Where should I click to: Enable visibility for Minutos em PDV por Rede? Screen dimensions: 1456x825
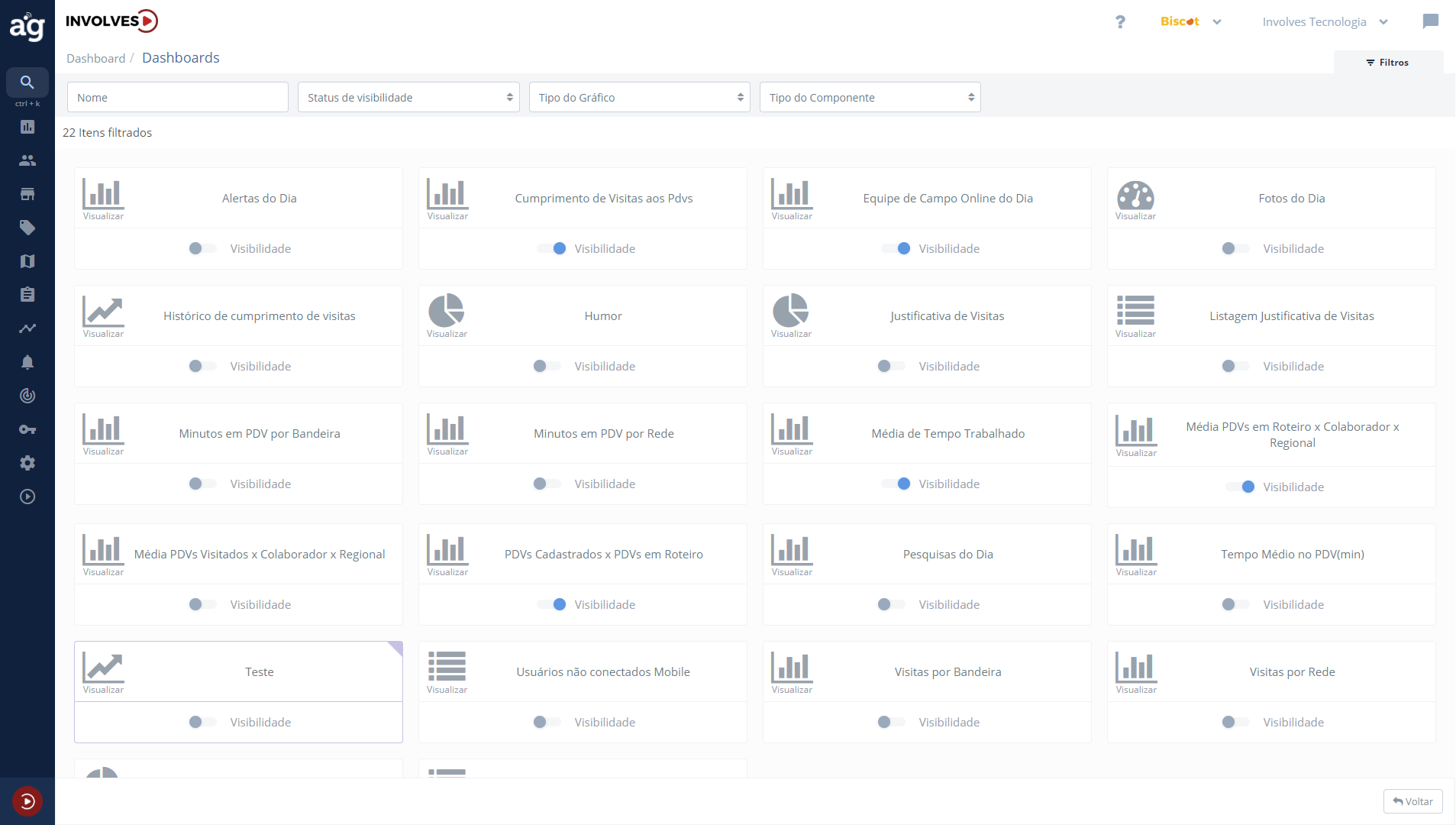click(x=547, y=484)
